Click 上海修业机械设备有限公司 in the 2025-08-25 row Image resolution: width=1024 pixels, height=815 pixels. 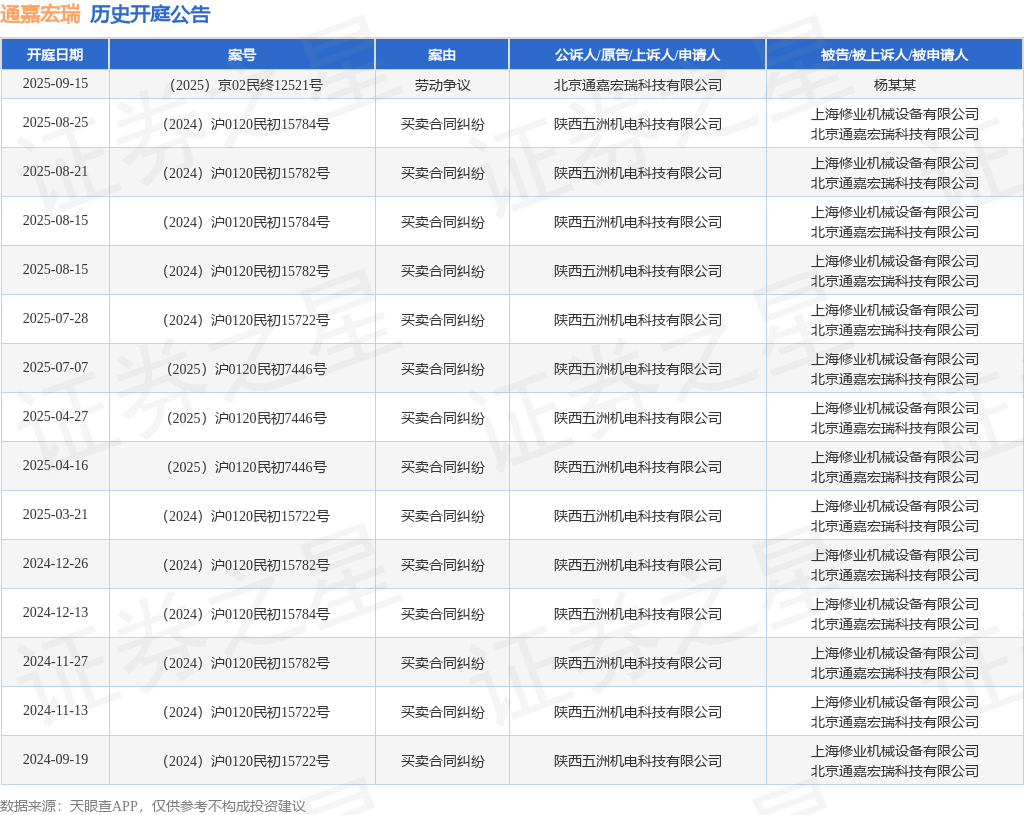895,114
